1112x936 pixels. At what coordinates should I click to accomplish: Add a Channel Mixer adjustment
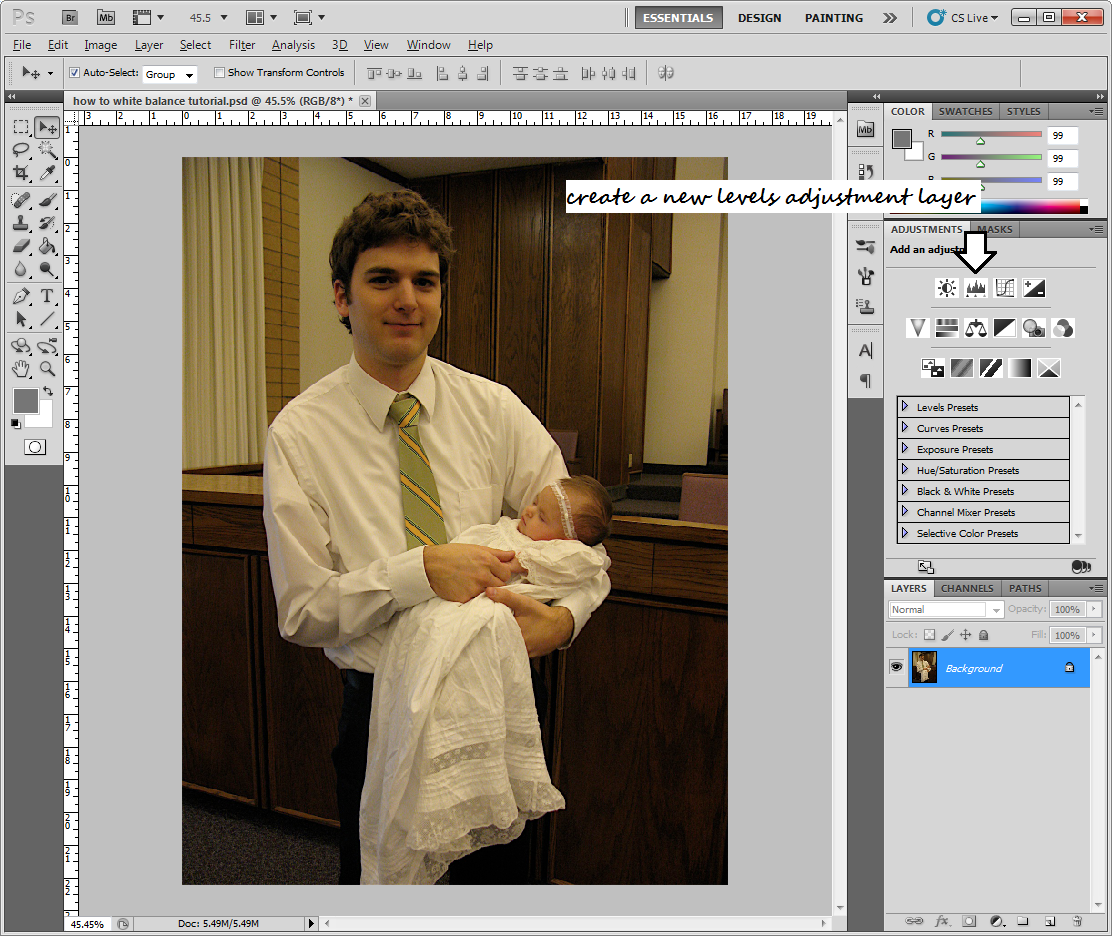click(x=1063, y=328)
